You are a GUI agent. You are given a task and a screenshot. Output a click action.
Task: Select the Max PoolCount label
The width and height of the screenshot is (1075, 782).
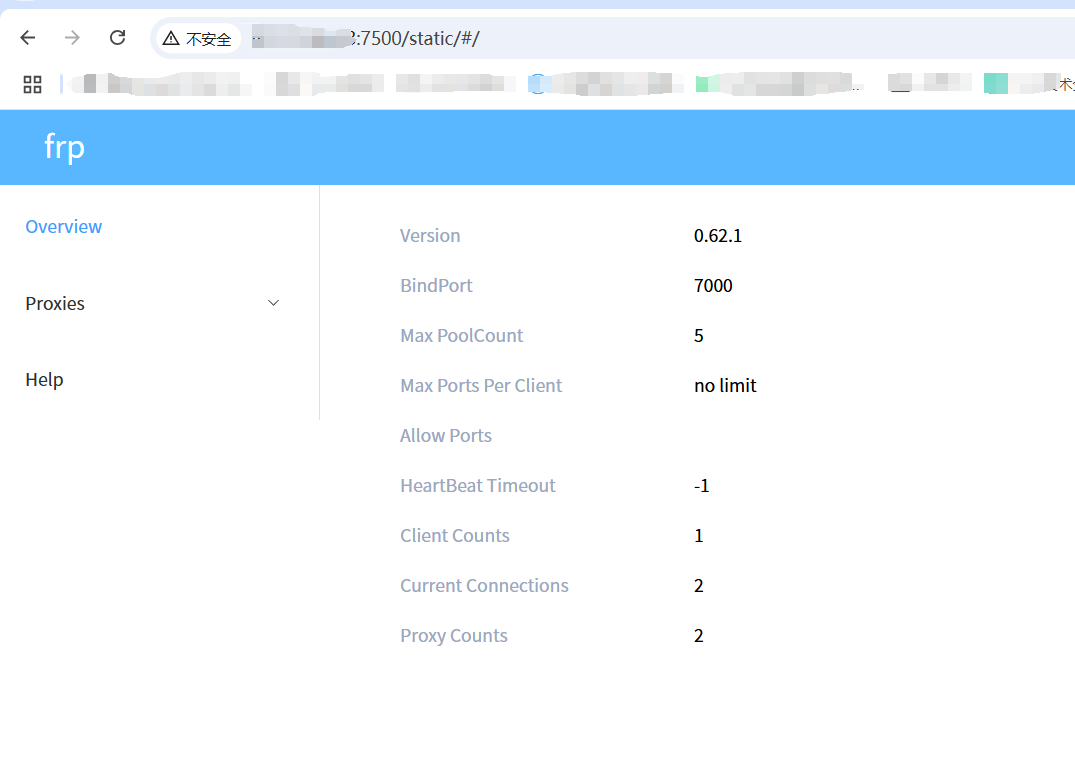pyautogui.click(x=461, y=336)
